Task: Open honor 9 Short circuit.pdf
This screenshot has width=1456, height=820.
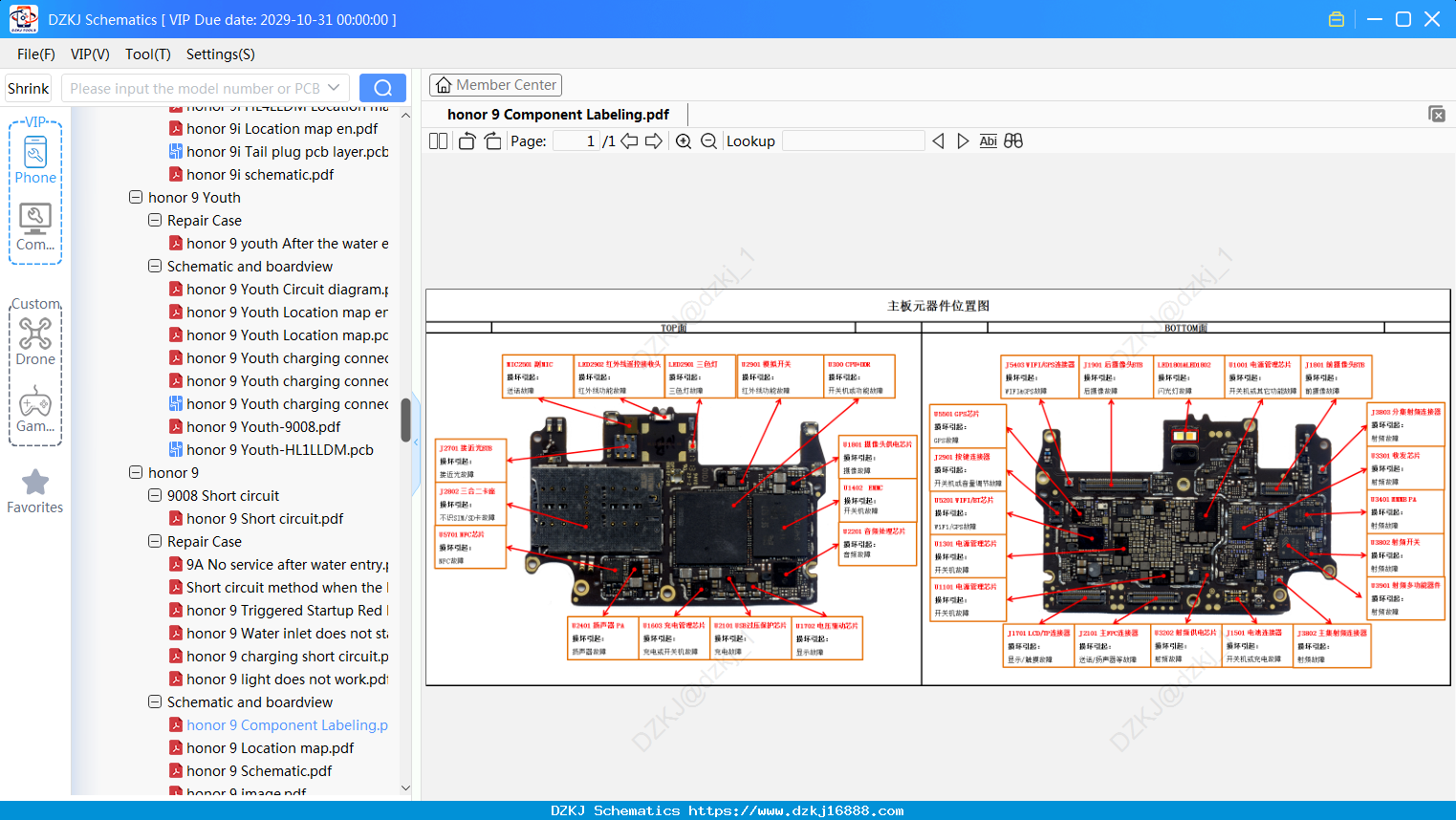Action: click(x=265, y=518)
